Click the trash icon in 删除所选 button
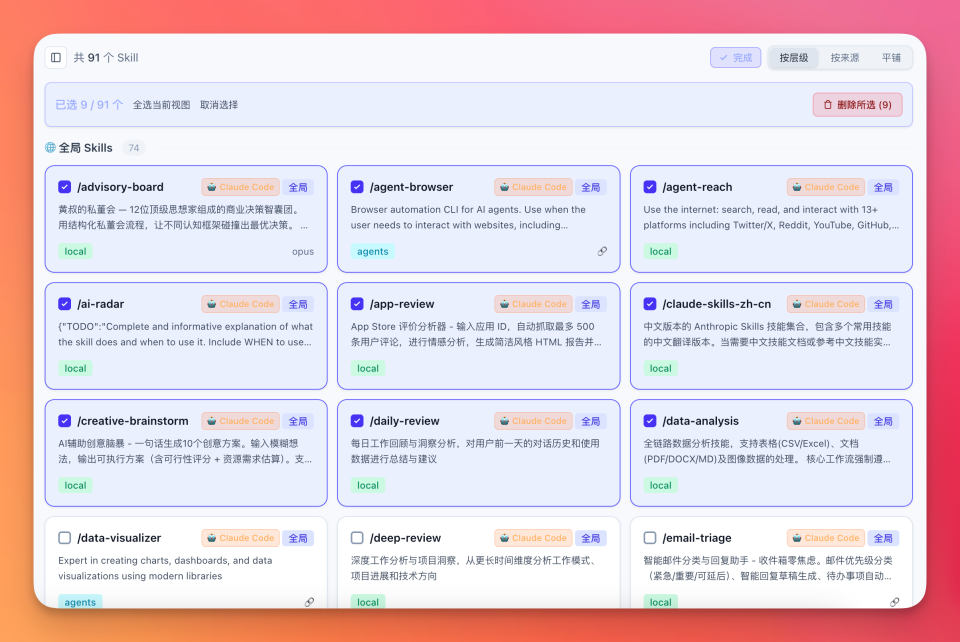Viewport: 960px width, 642px height. 827,104
